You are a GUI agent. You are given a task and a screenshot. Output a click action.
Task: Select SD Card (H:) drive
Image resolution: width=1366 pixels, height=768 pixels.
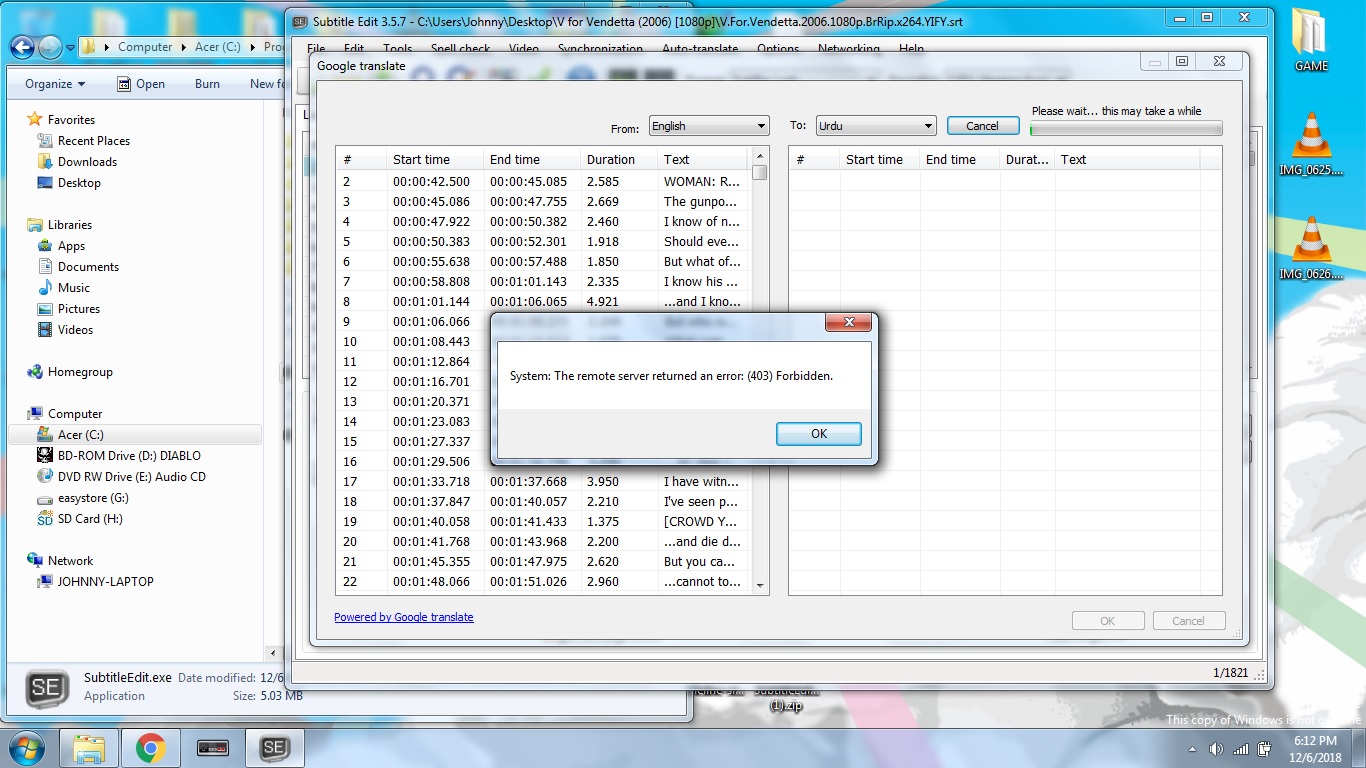tap(90, 519)
